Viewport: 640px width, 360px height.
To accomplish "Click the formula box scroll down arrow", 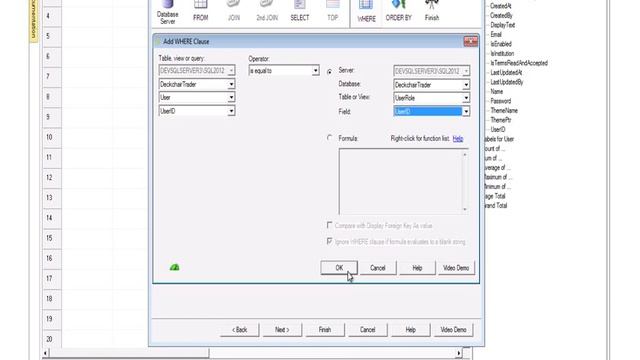I will click(464, 209).
